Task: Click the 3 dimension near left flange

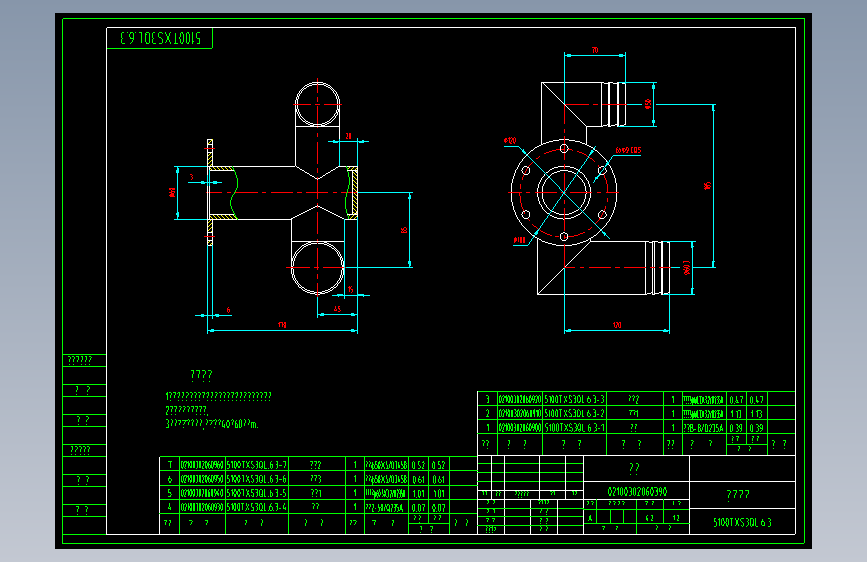Action: (192, 178)
